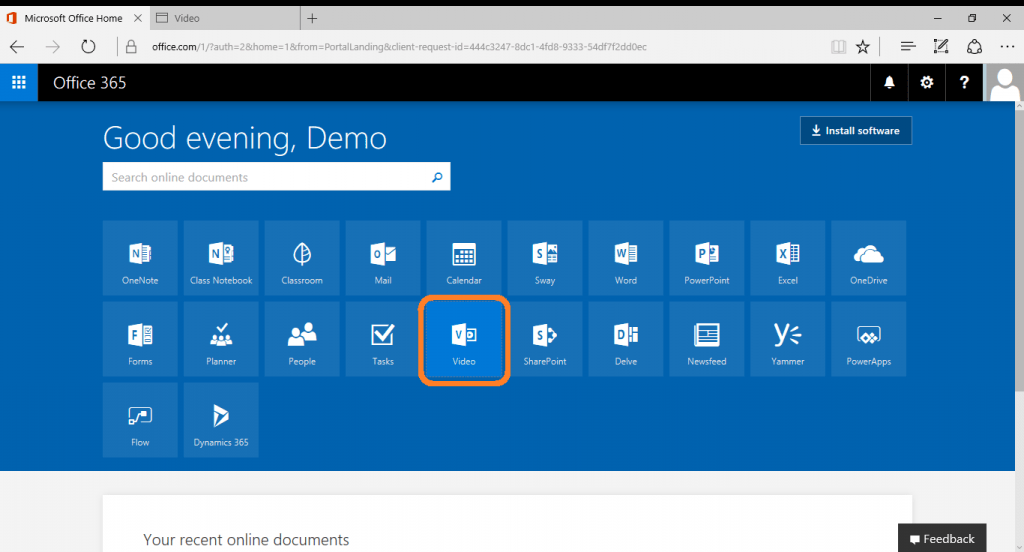Click the Install software button
This screenshot has width=1024, height=552.
856,131
